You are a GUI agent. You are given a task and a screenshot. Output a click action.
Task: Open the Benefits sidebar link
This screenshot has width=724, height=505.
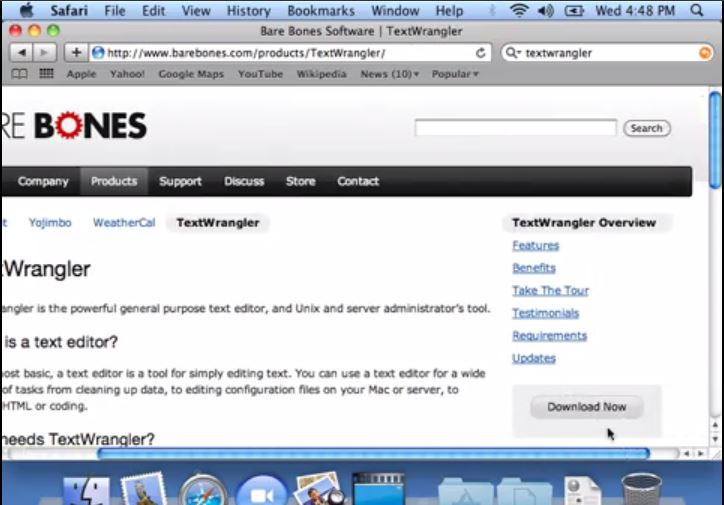pos(534,268)
